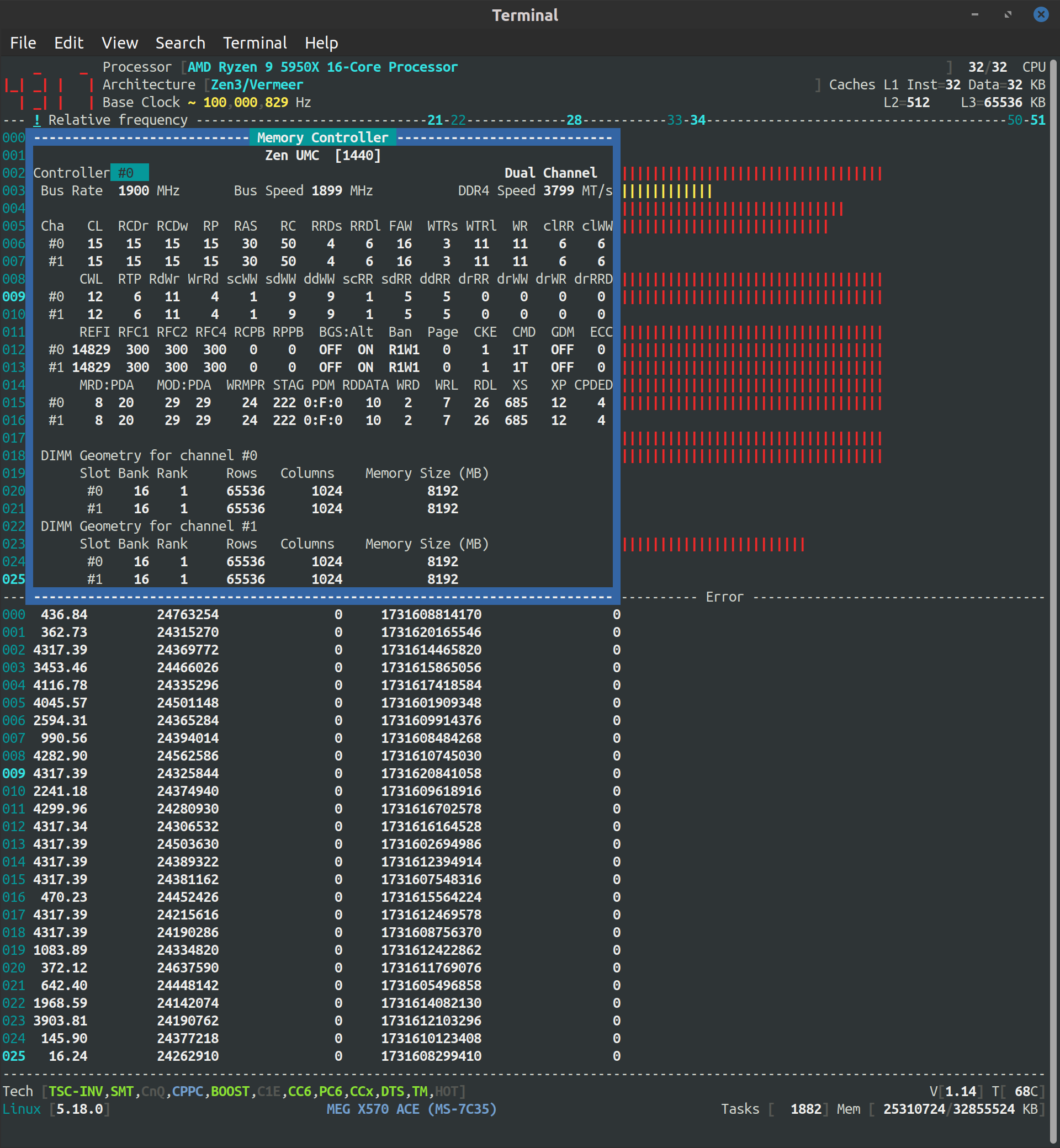
Task: Click the CC6 tech flag
Action: coord(299,1092)
